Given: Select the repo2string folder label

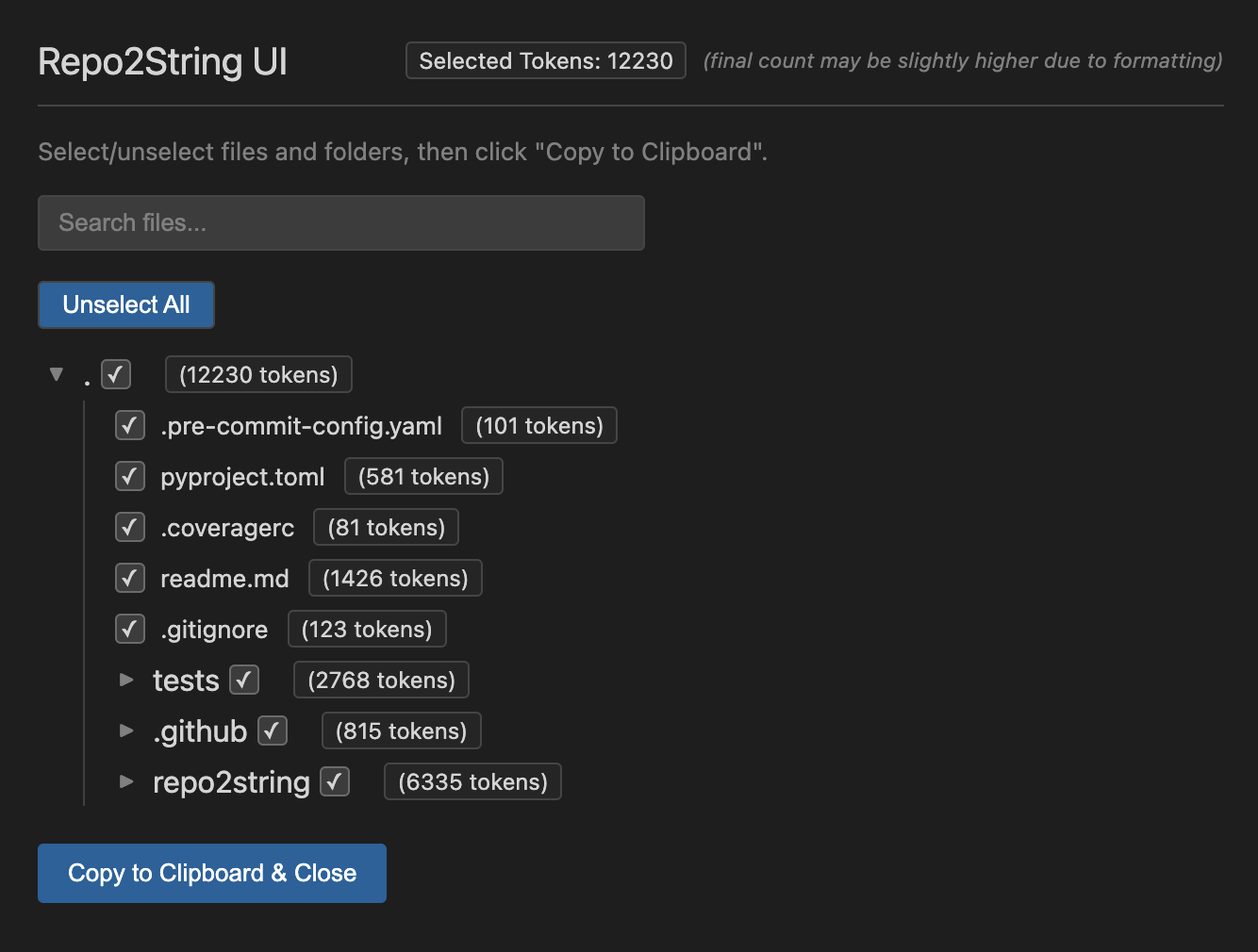Looking at the screenshot, I should 231,782.
